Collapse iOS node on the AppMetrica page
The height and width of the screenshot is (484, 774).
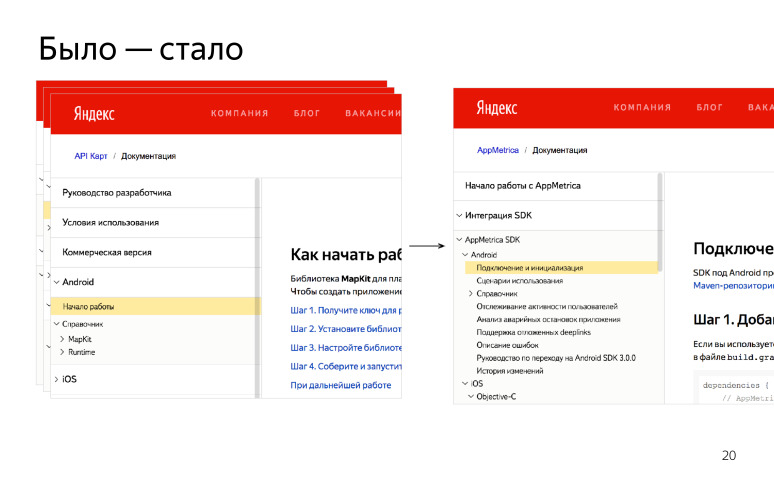pos(465,383)
